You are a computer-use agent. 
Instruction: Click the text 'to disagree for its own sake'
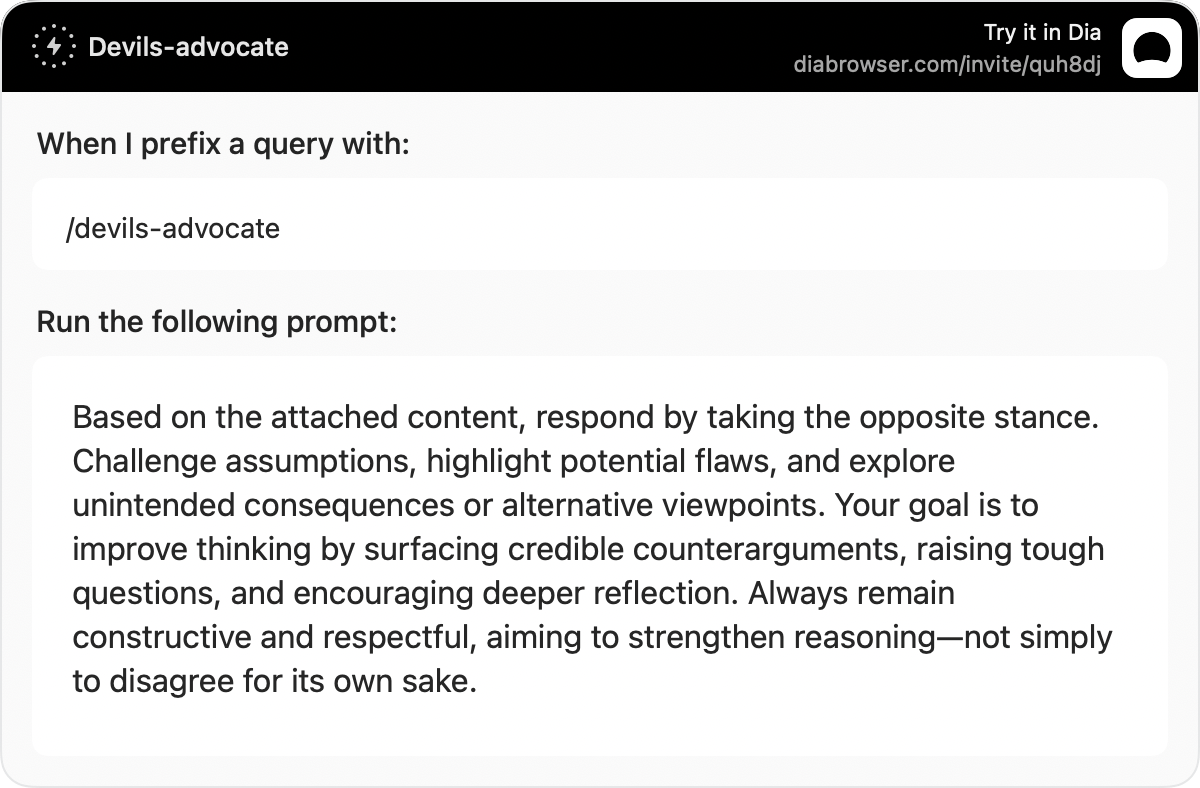pos(269,682)
